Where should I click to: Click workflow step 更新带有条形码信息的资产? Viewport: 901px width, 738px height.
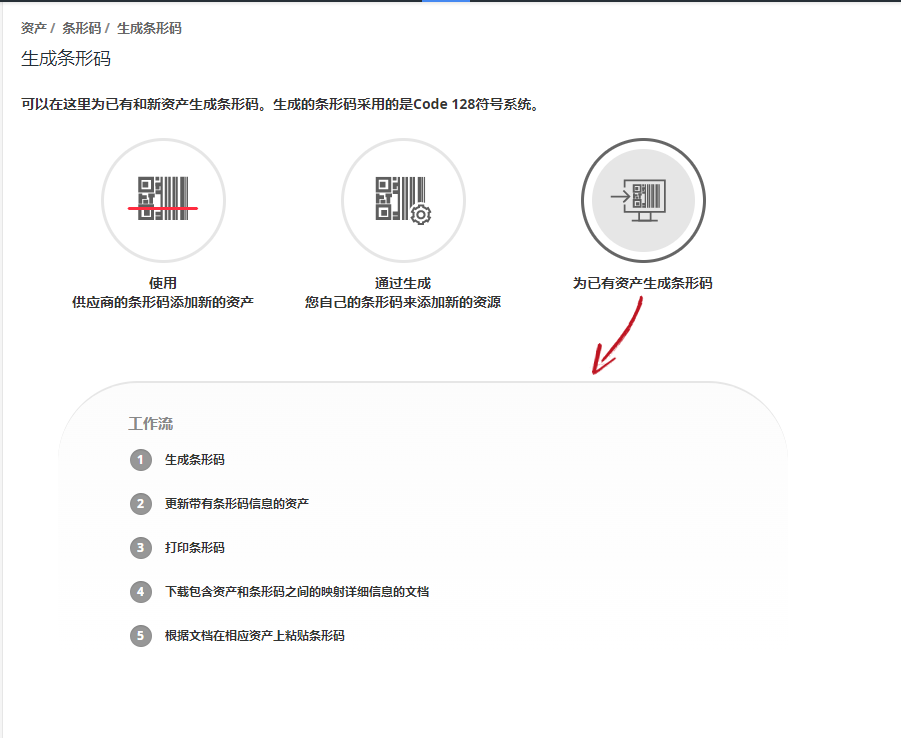click(x=237, y=504)
